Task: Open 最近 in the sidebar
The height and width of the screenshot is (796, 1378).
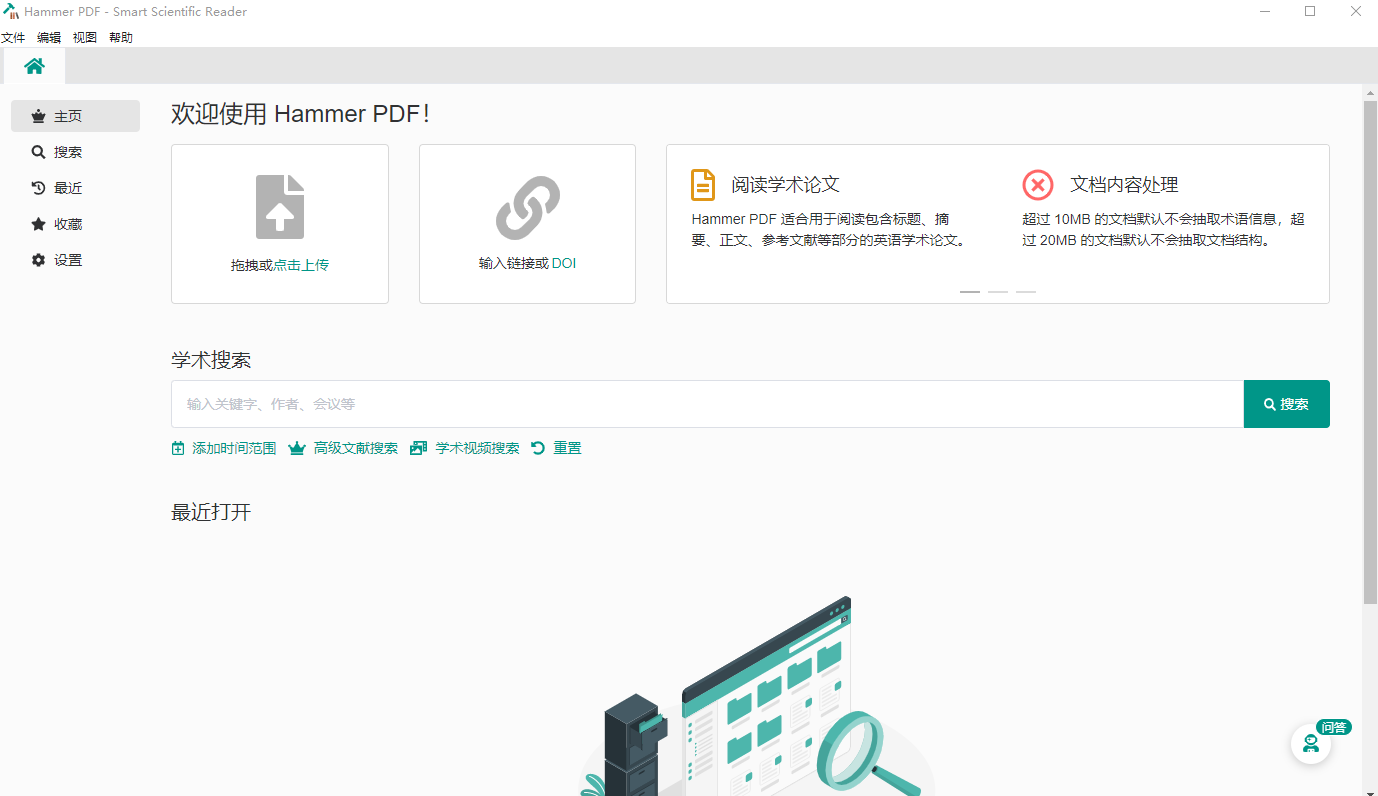Action: pyautogui.click(x=75, y=188)
